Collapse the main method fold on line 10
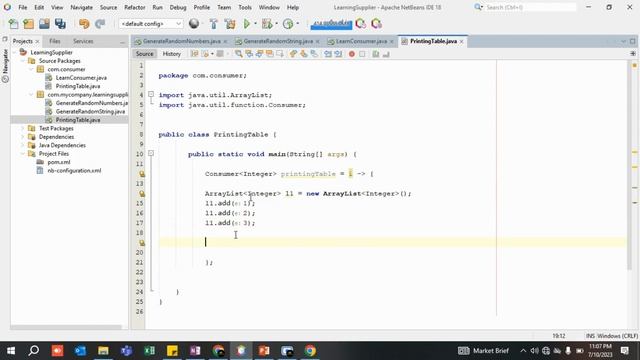640x360 pixels. pyautogui.click(x=151, y=154)
